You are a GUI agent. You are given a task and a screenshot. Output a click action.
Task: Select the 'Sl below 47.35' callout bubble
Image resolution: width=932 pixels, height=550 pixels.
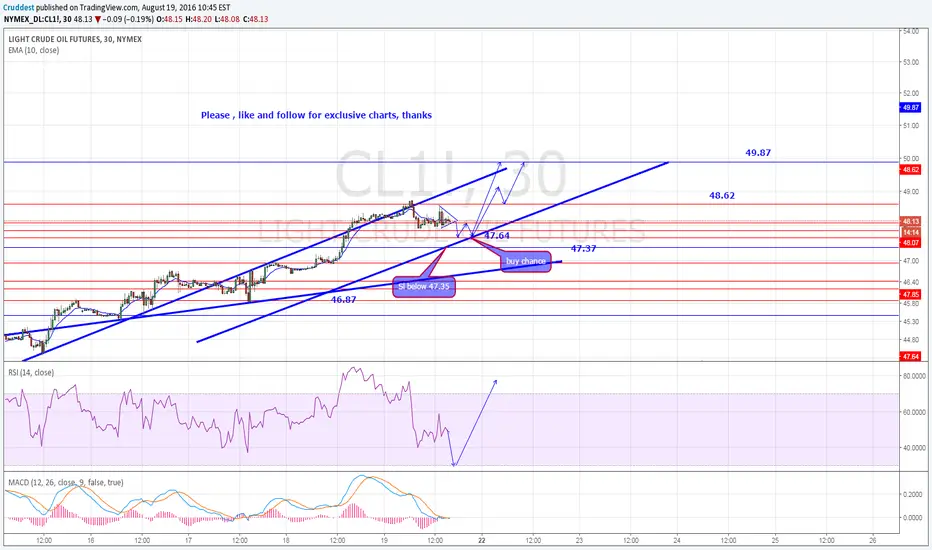[424, 287]
